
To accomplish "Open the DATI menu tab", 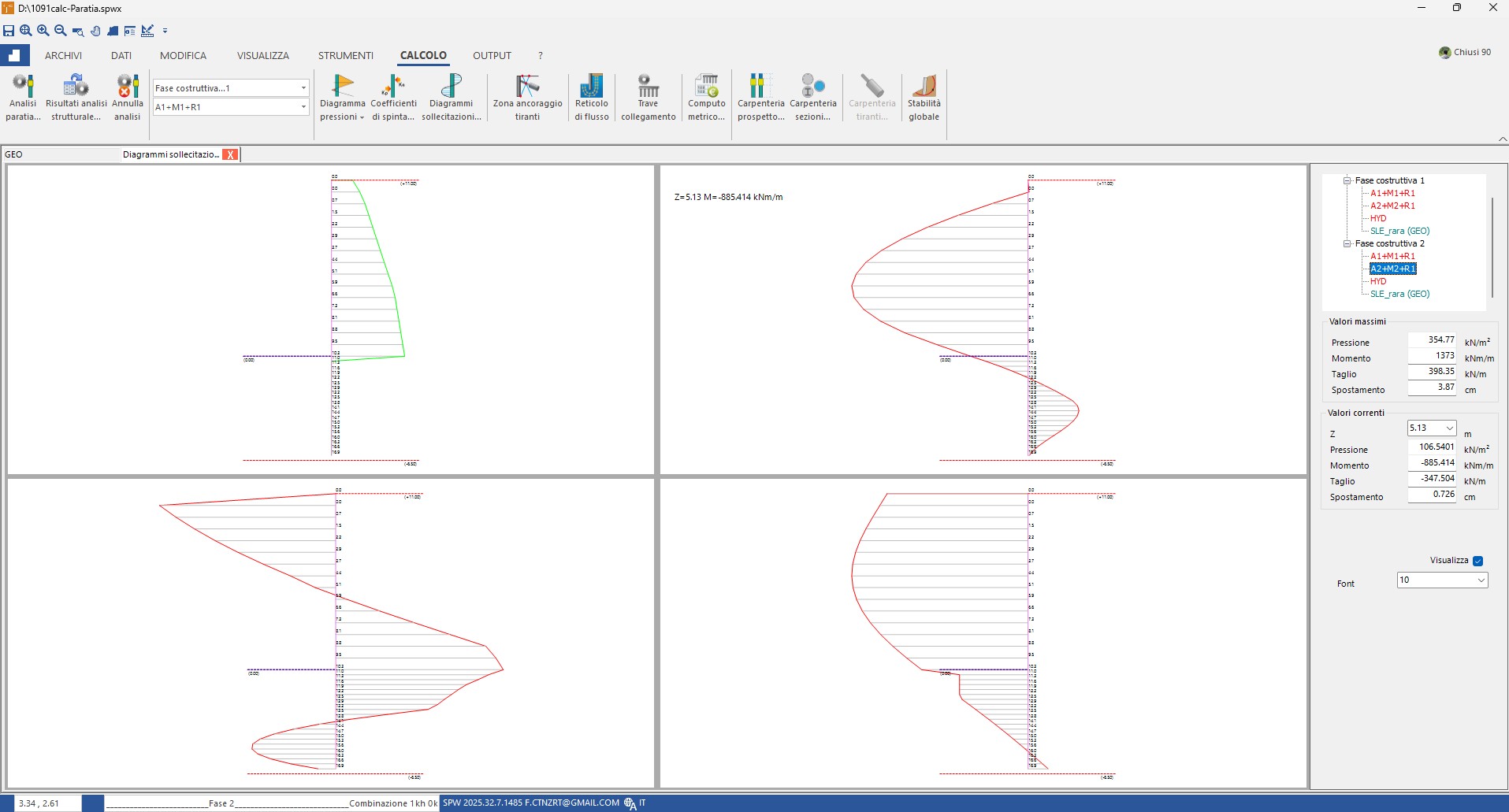I will coord(121,56).
